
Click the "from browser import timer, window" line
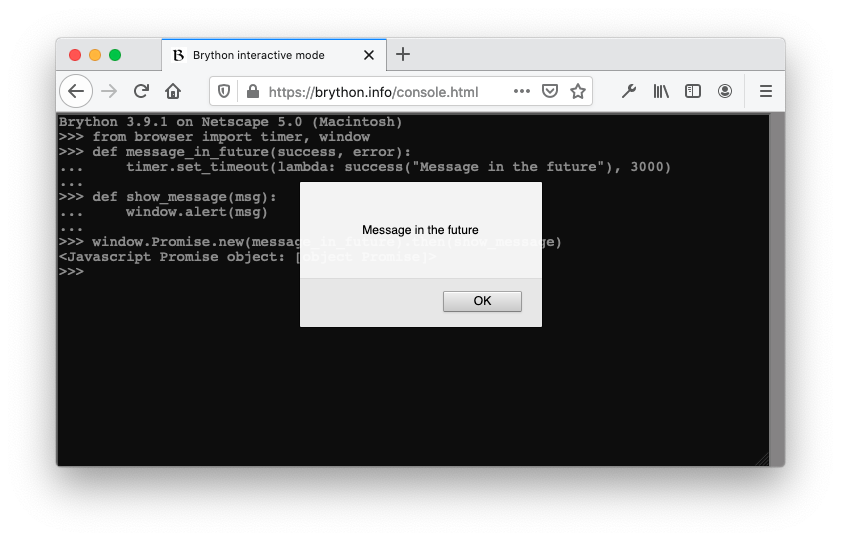214,137
